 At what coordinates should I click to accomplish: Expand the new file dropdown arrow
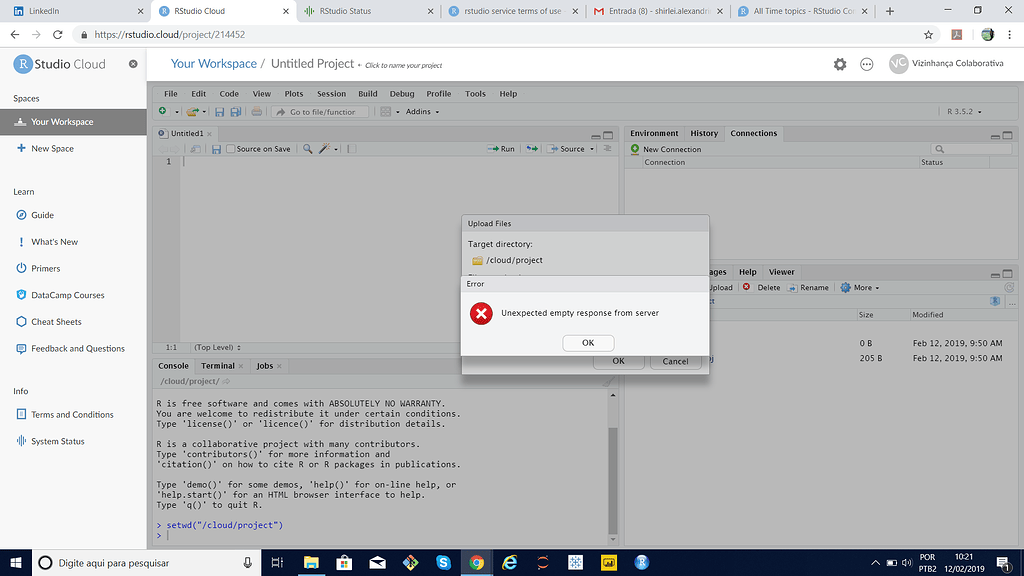click(176, 112)
